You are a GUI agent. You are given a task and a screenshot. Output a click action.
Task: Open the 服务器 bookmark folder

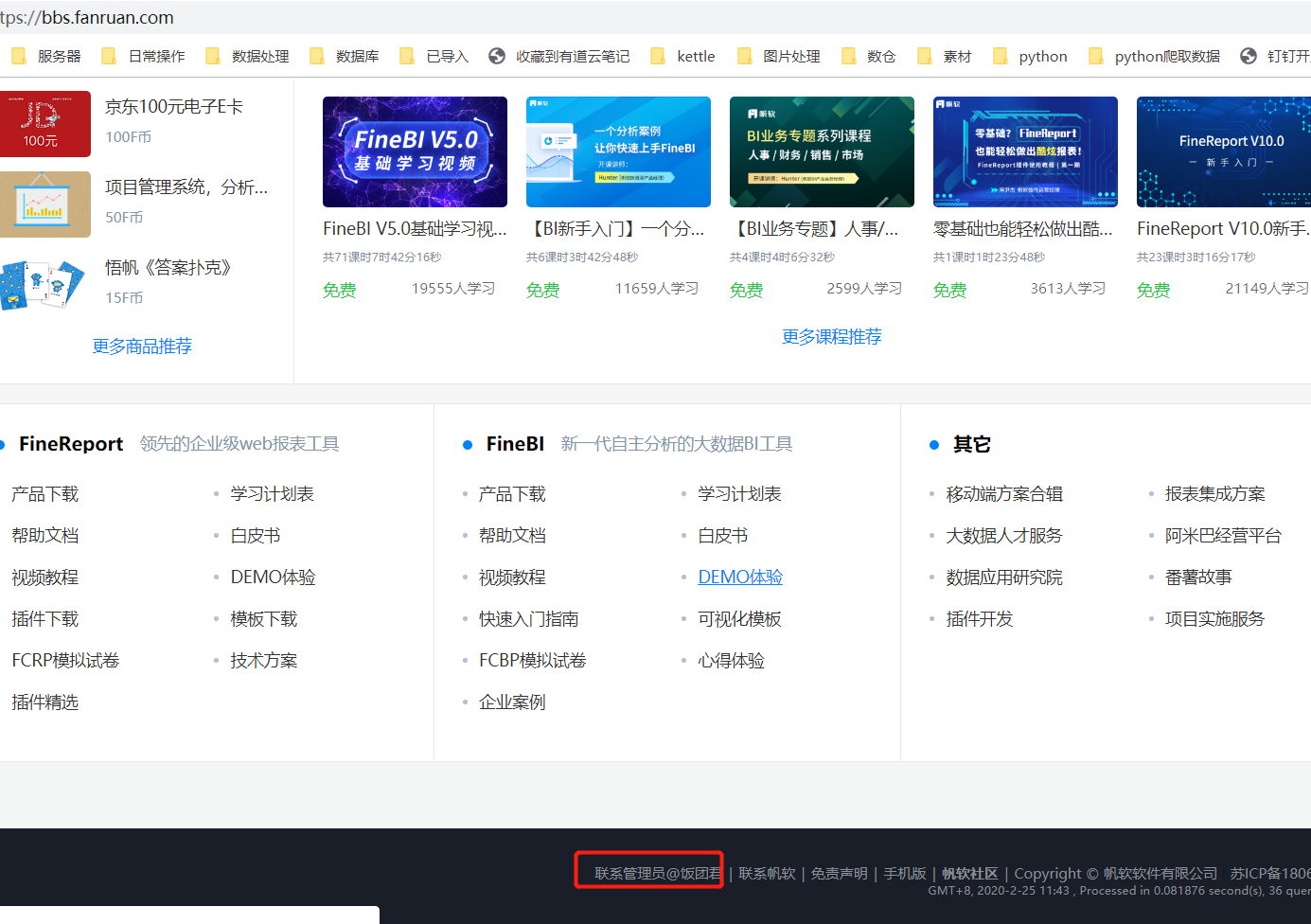pyautogui.click(x=47, y=57)
